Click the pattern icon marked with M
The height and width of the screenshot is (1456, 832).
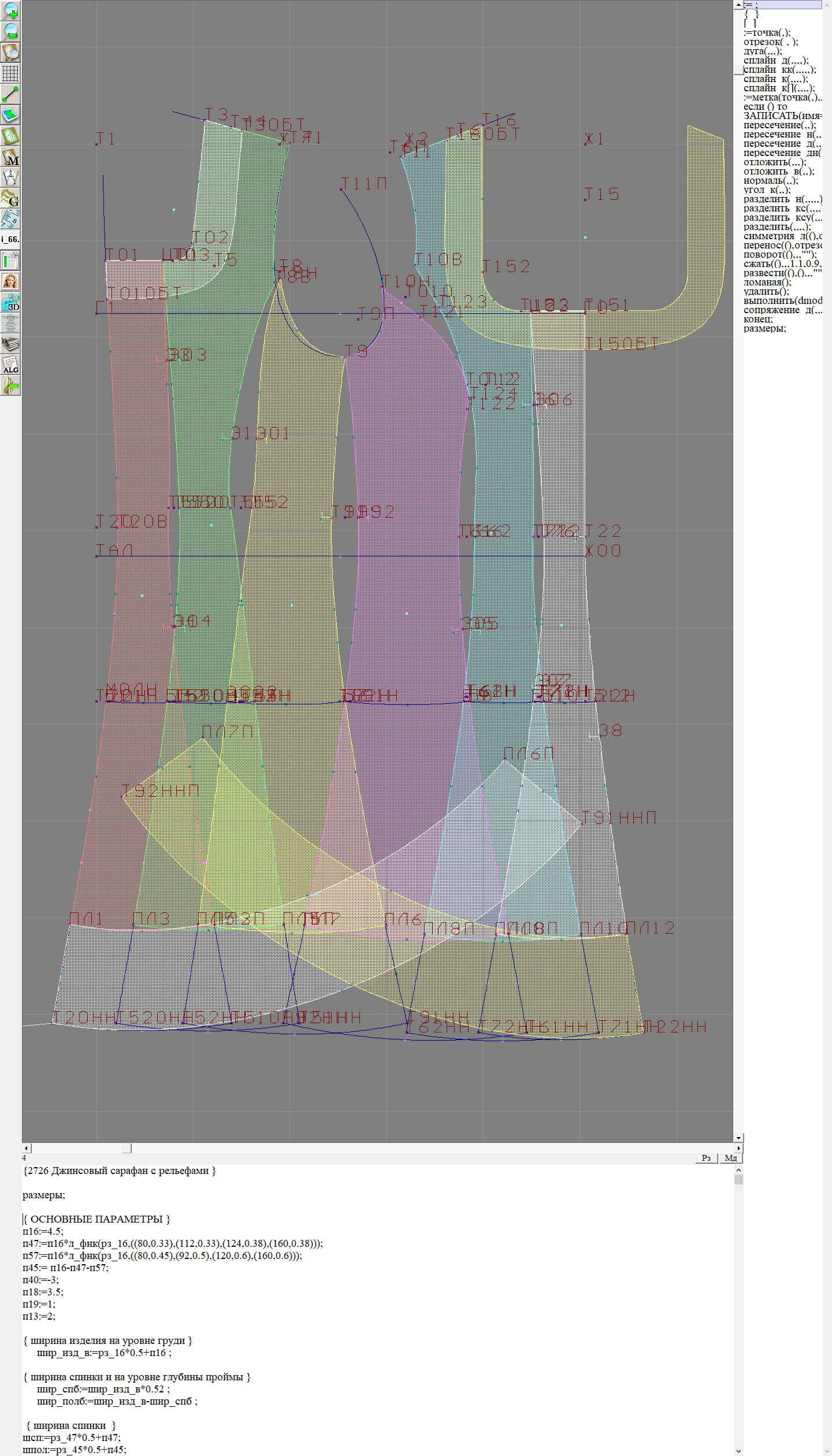click(10, 157)
